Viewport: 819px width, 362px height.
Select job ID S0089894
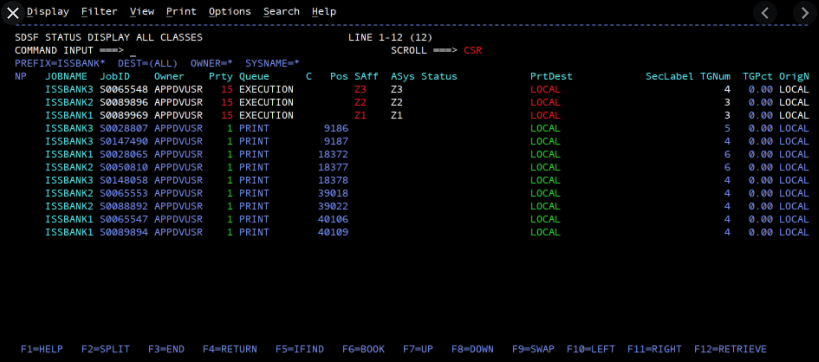124,232
